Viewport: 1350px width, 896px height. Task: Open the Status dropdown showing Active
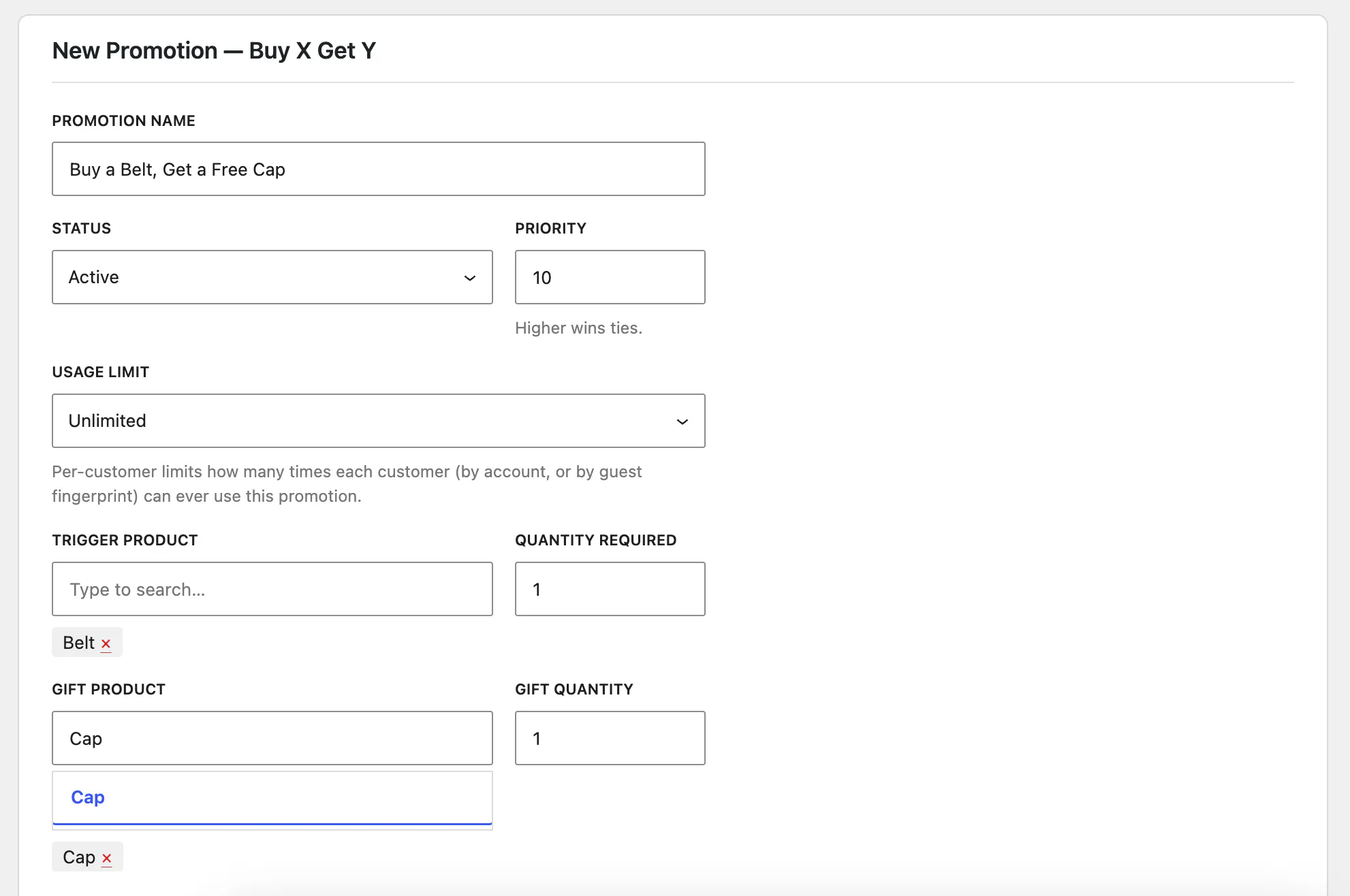tap(272, 277)
